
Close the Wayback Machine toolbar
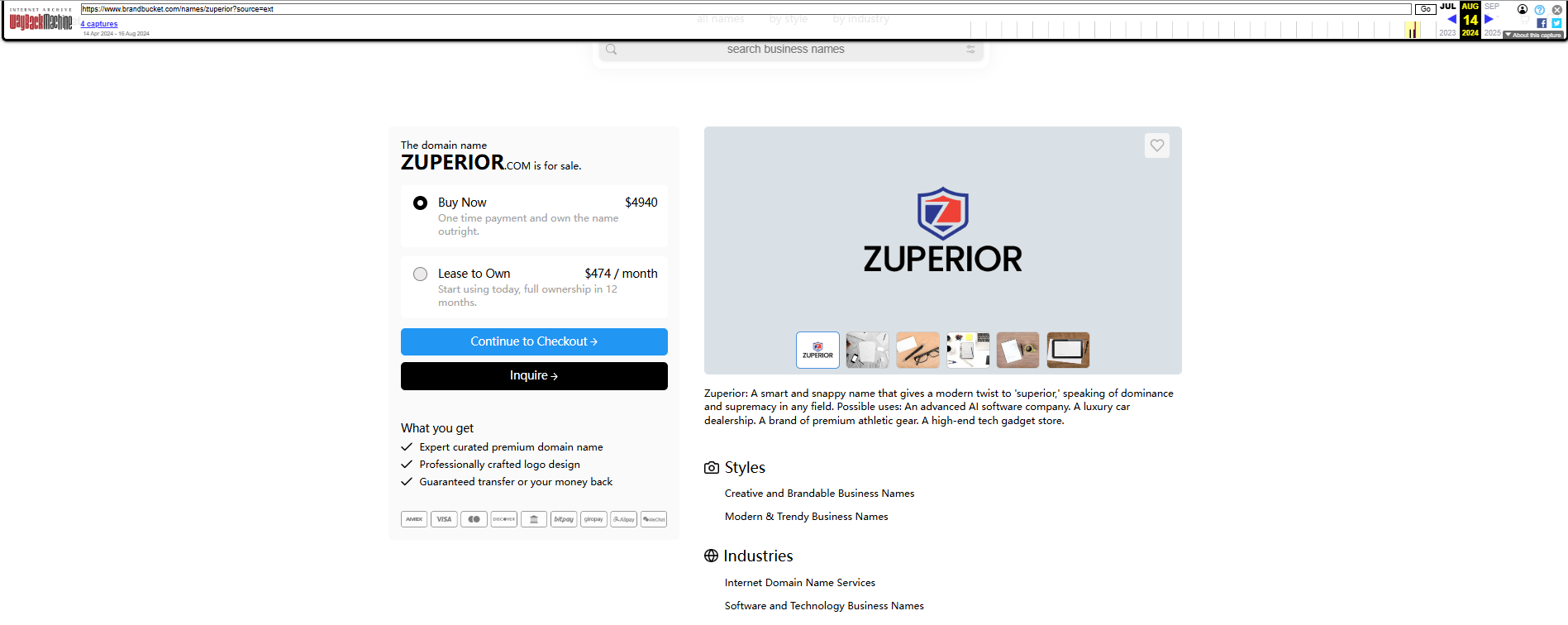[x=1557, y=10]
